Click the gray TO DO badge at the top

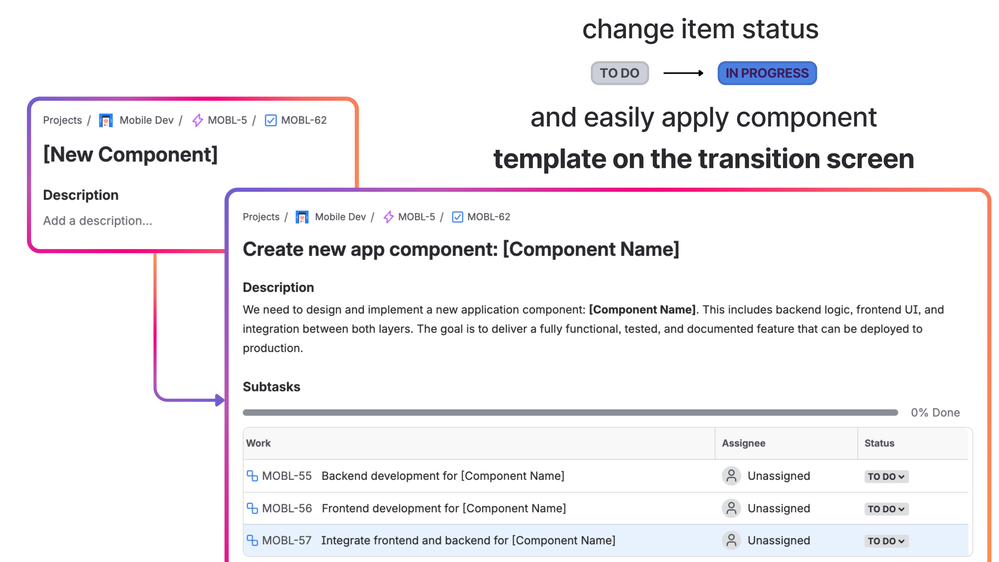click(620, 73)
